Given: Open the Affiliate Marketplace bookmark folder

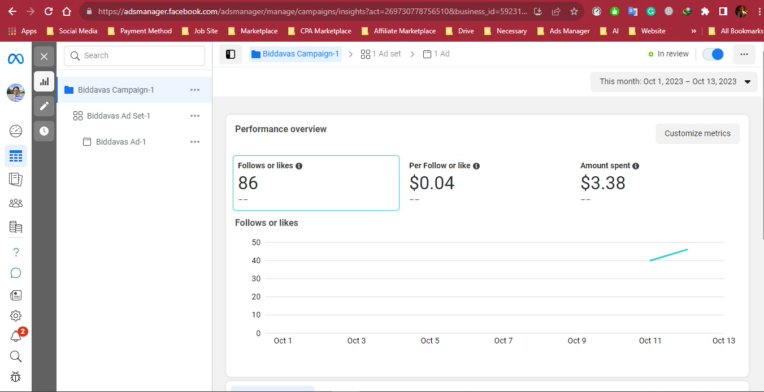Looking at the screenshot, I should click(x=399, y=31).
